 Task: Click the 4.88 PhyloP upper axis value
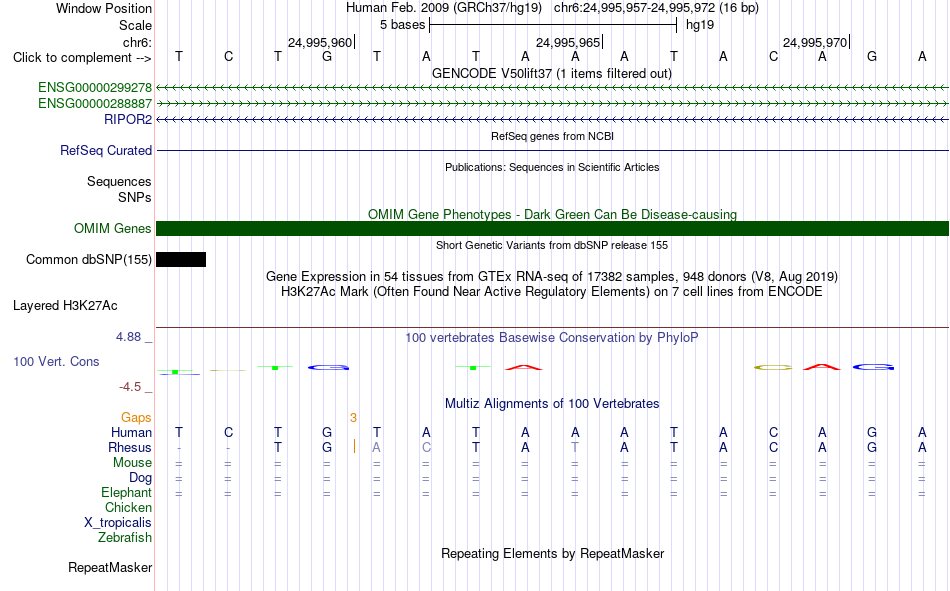pyautogui.click(x=128, y=337)
